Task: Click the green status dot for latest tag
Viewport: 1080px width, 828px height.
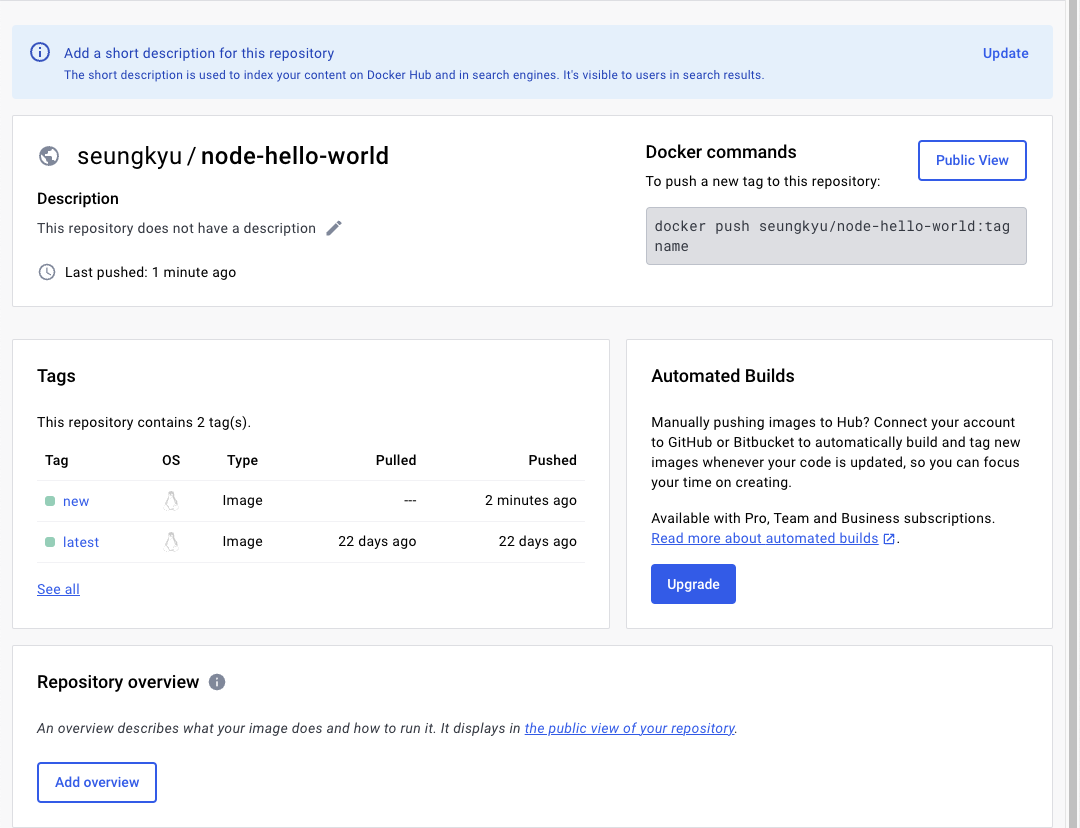Action: 50,542
